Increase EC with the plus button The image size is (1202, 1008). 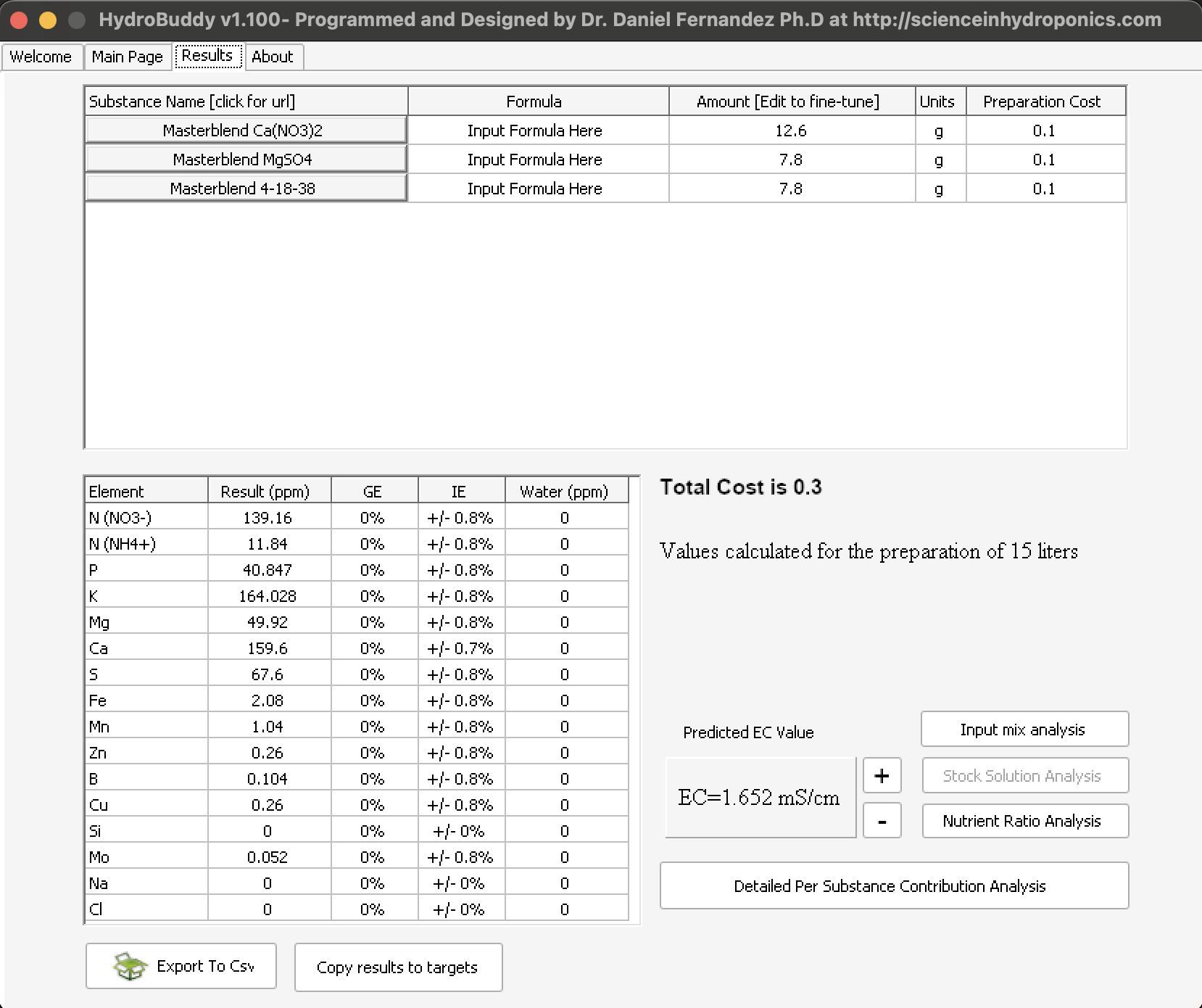coord(882,775)
